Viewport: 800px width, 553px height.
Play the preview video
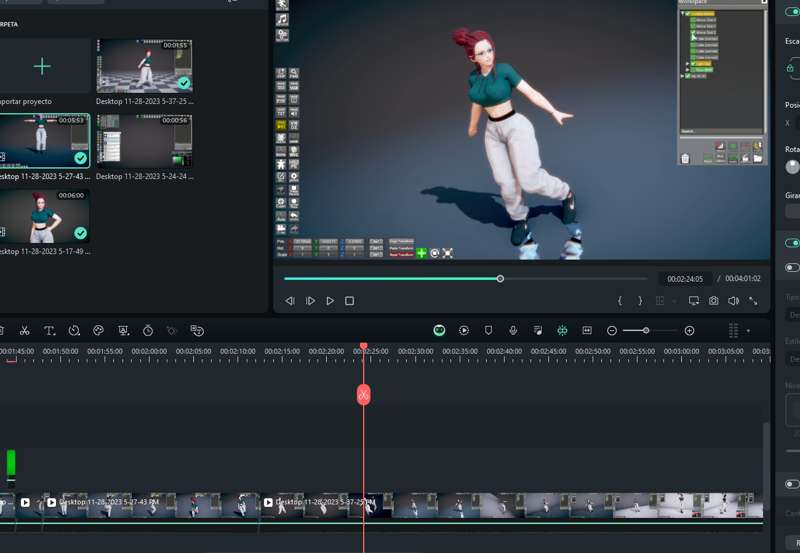[330, 301]
